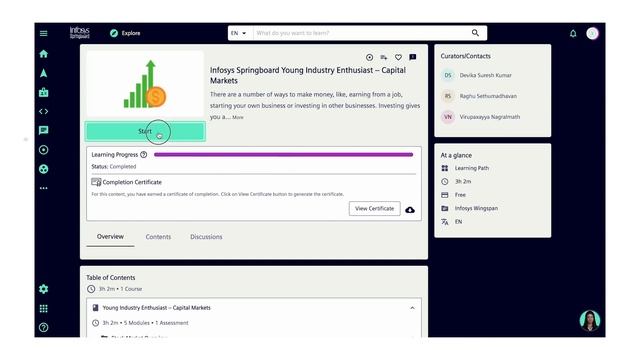Click the Infosys Springboard logo

point(80,33)
